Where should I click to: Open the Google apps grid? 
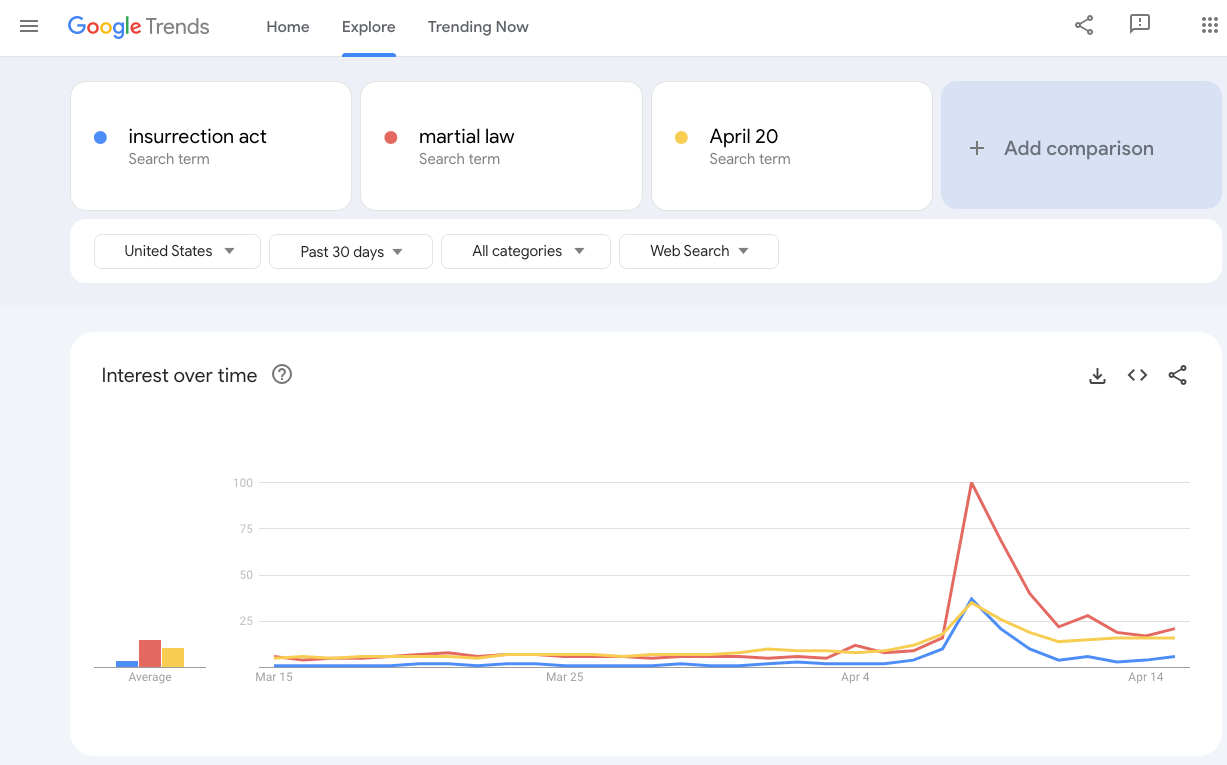pyautogui.click(x=1209, y=26)
